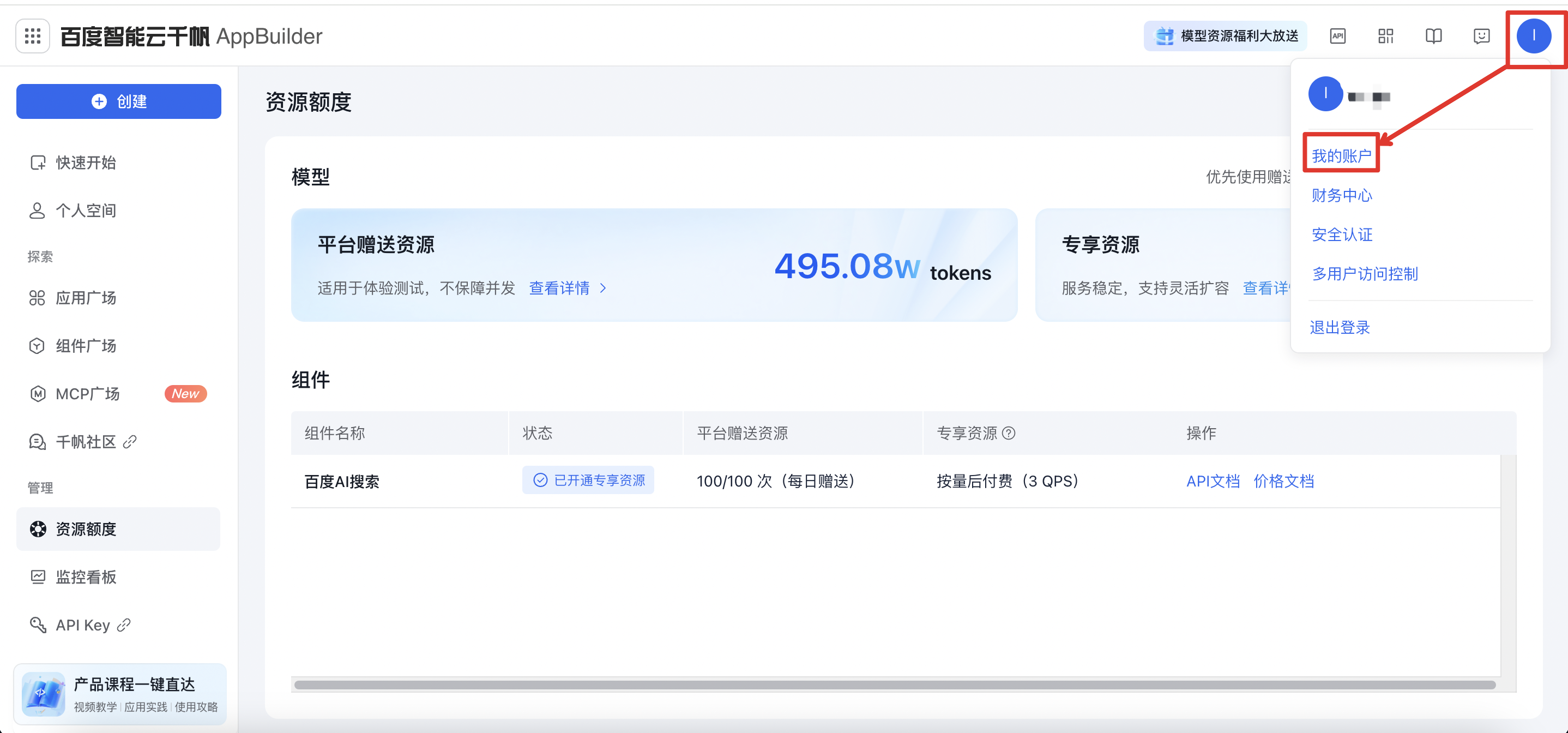Click the API Key key icon

pyautogui.click(x=38, y=625)
